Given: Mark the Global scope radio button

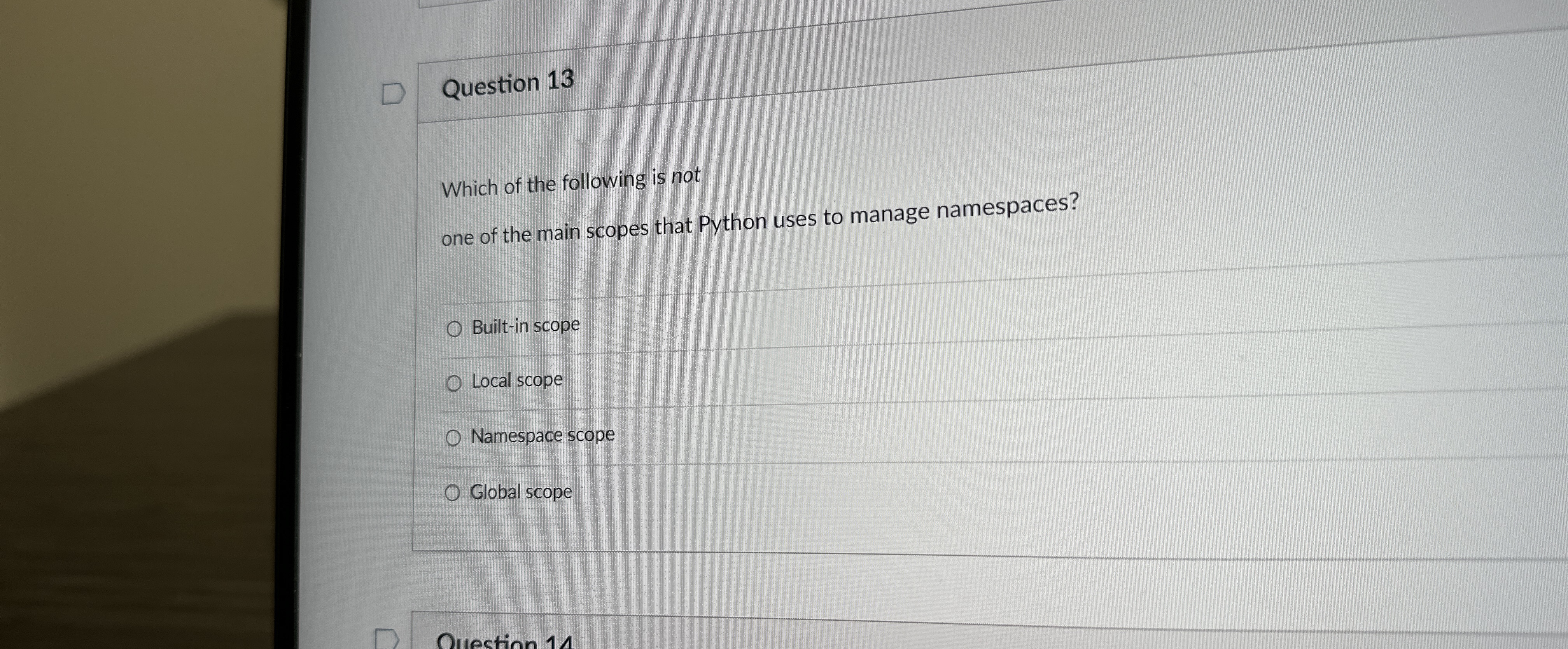Looking at the screenshot, I should [451, 493].
